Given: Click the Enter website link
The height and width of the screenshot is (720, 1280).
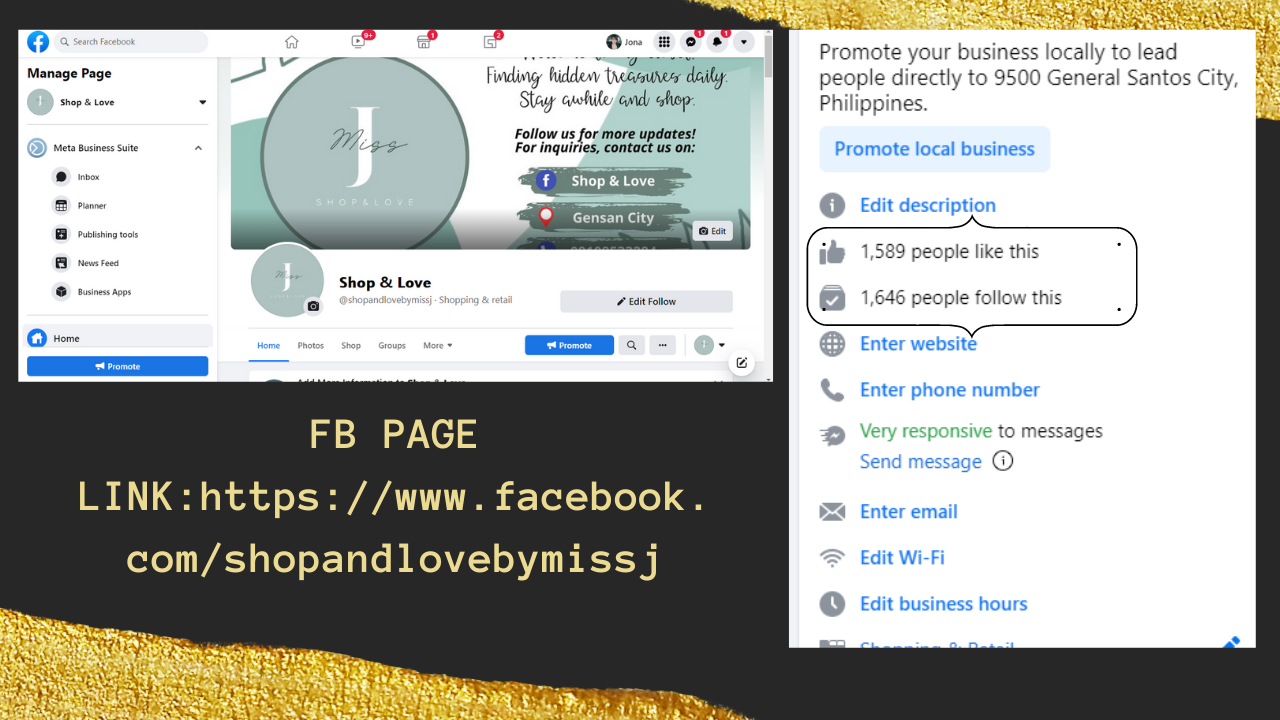Looking at the screenshot, I should (x=919, y=344).
